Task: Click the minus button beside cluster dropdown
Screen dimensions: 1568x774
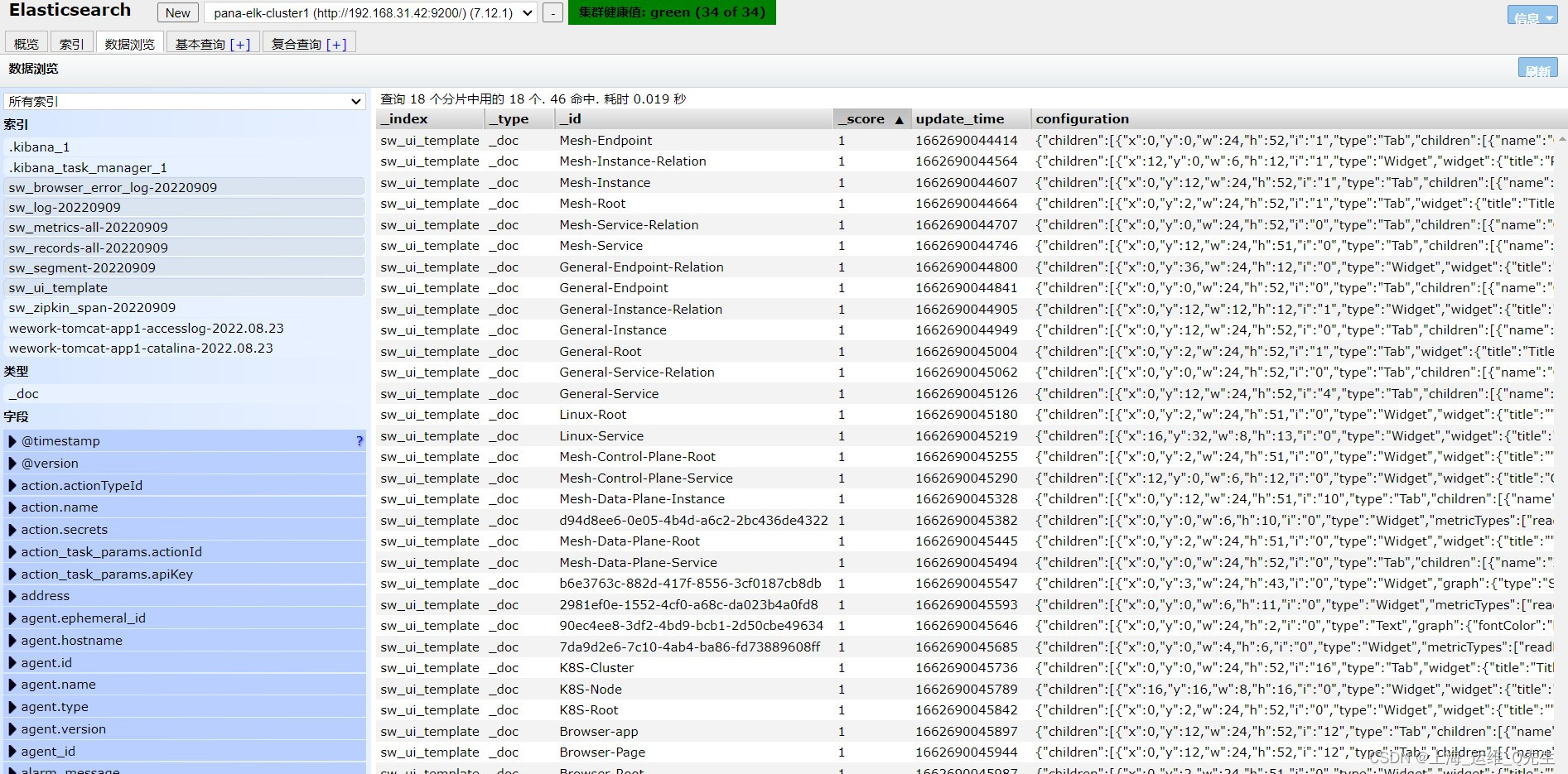Action: (x=552, y=12)
